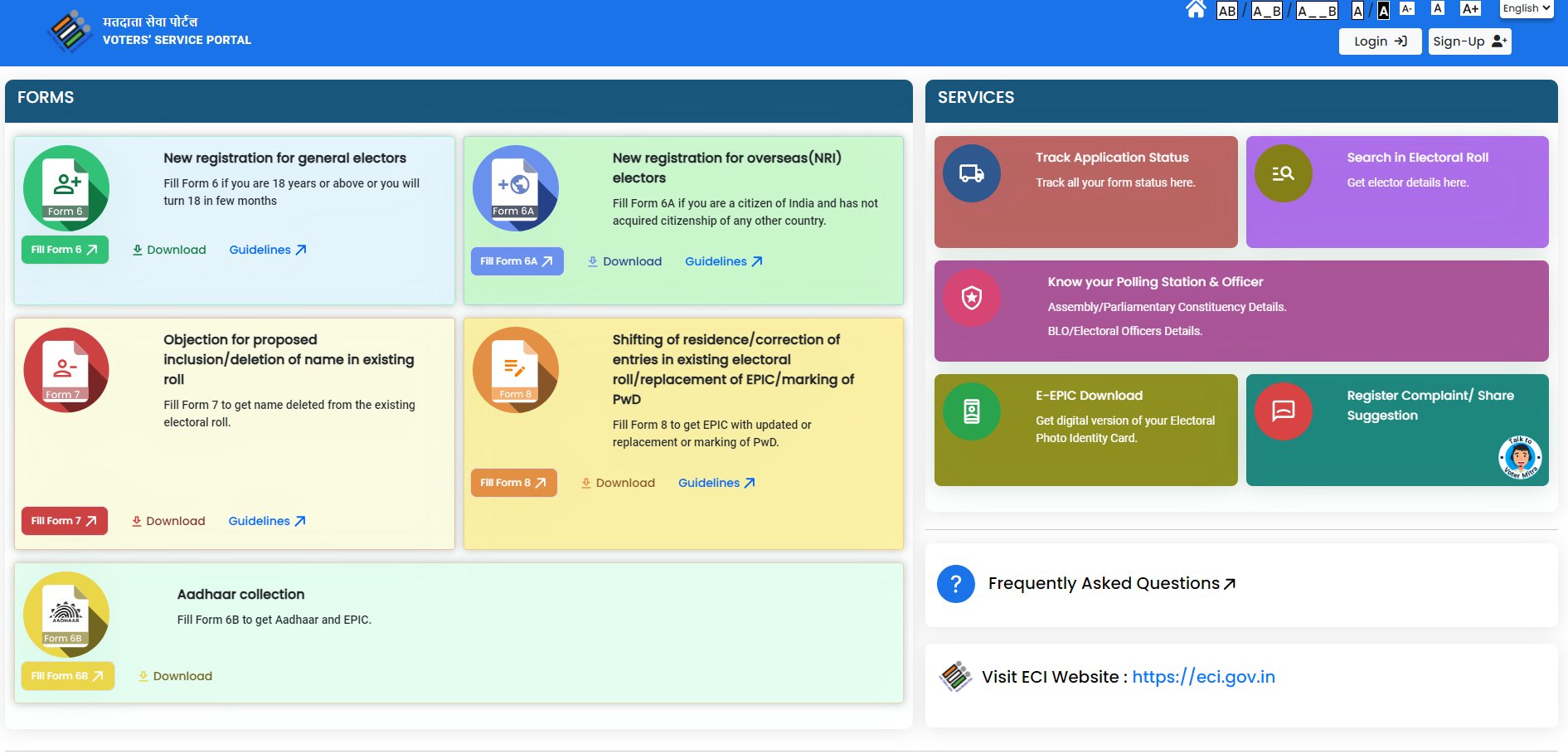Image resolution: width=1568 pixels, height=754 pixels.
Task: Set widest letter spacing A__B
Action: (1317, 11)
